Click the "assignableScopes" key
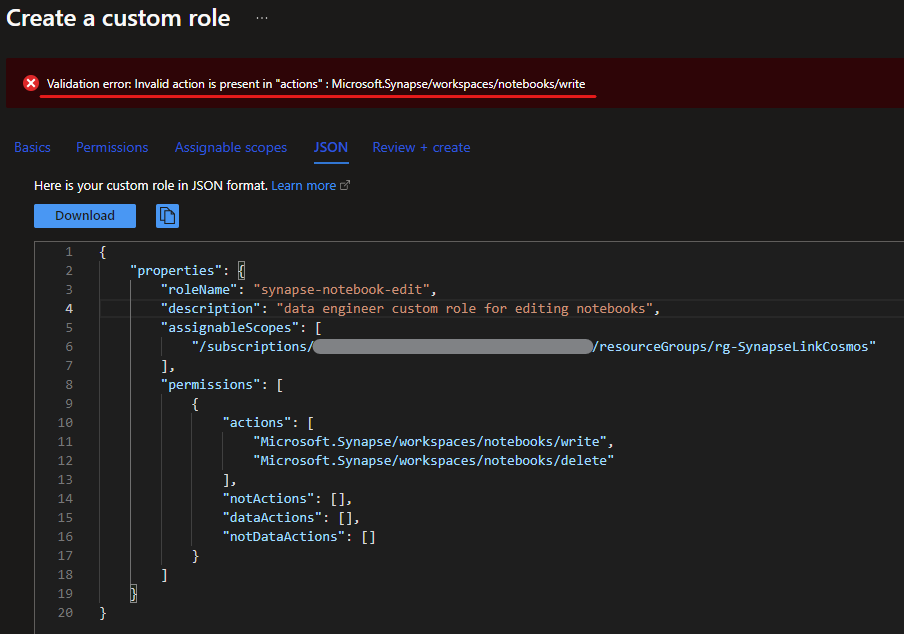Screen dimensions: 904x634 coord(230,327)
